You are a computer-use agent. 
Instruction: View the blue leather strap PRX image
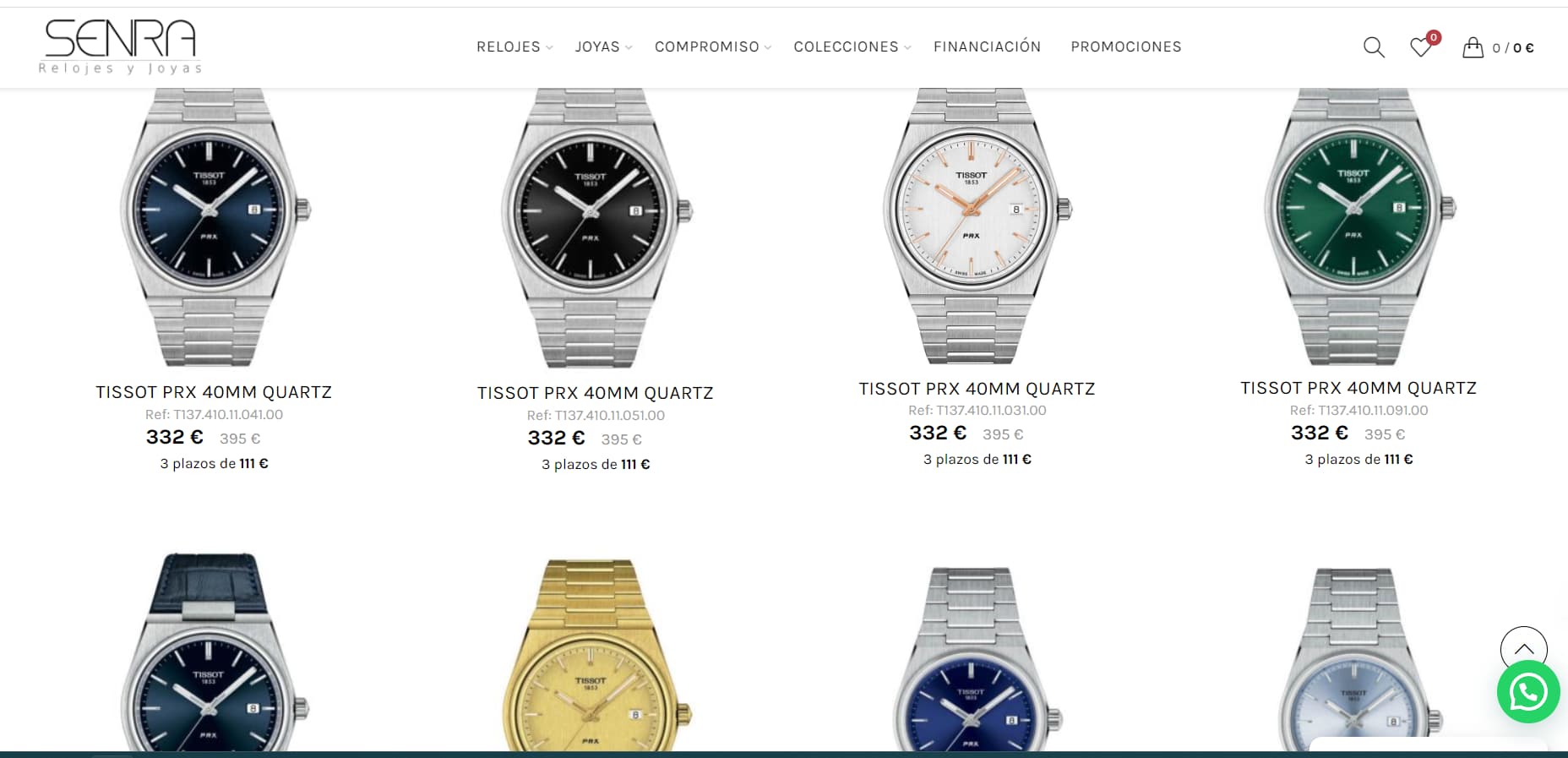point(214,652)
